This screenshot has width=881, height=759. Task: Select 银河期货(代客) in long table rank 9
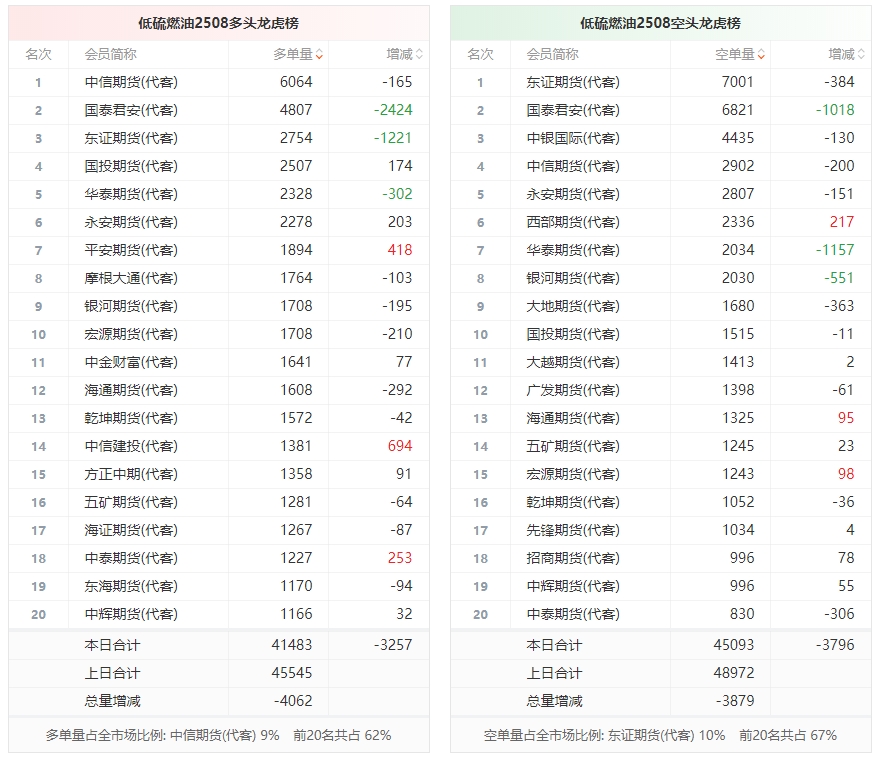click(x=131, y=306)
